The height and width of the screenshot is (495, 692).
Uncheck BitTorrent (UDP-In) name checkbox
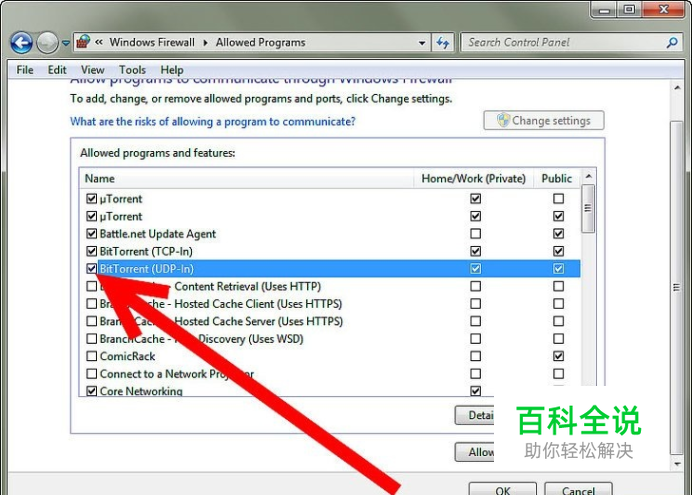pyautogui.click(x=91, y=268)
